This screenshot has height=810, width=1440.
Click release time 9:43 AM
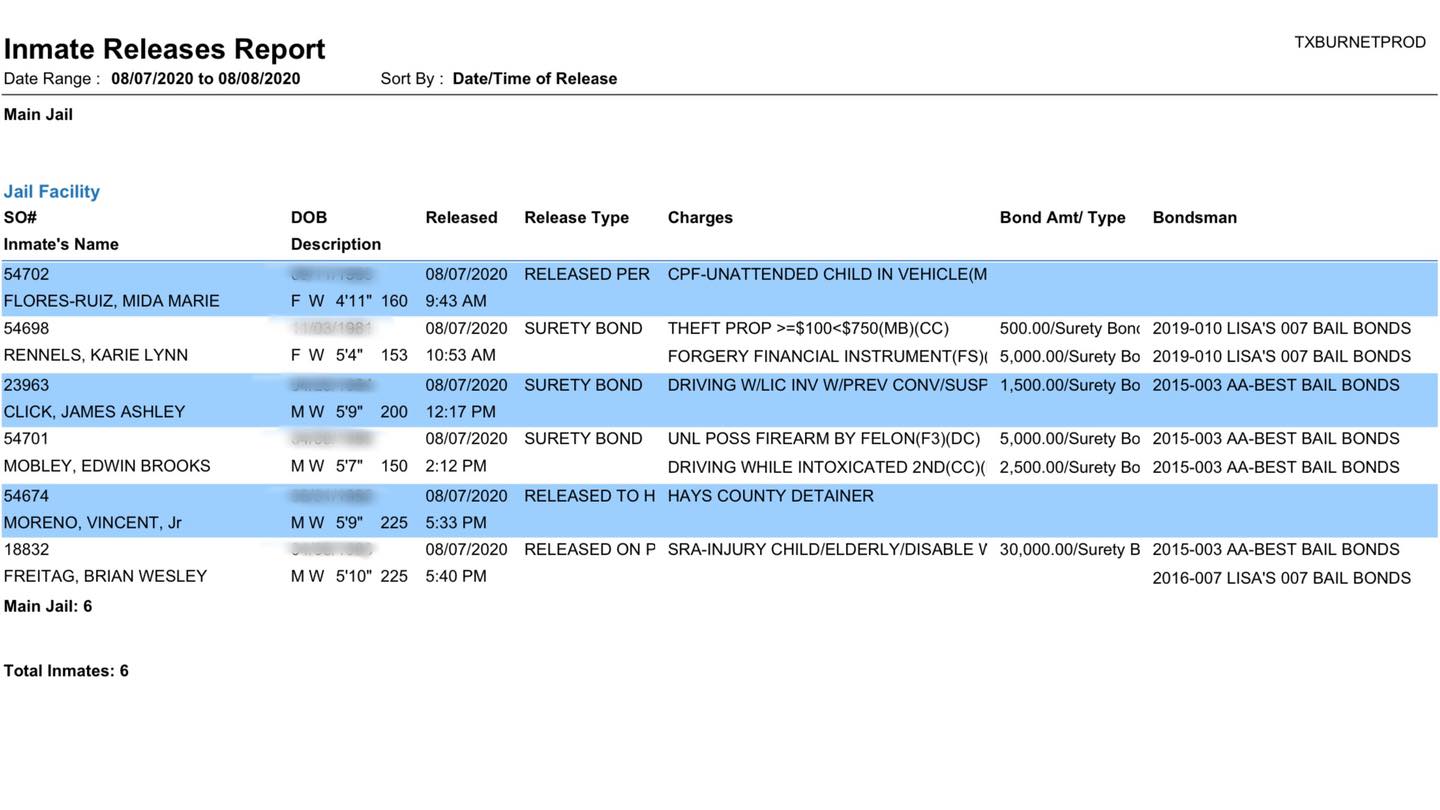456,302
